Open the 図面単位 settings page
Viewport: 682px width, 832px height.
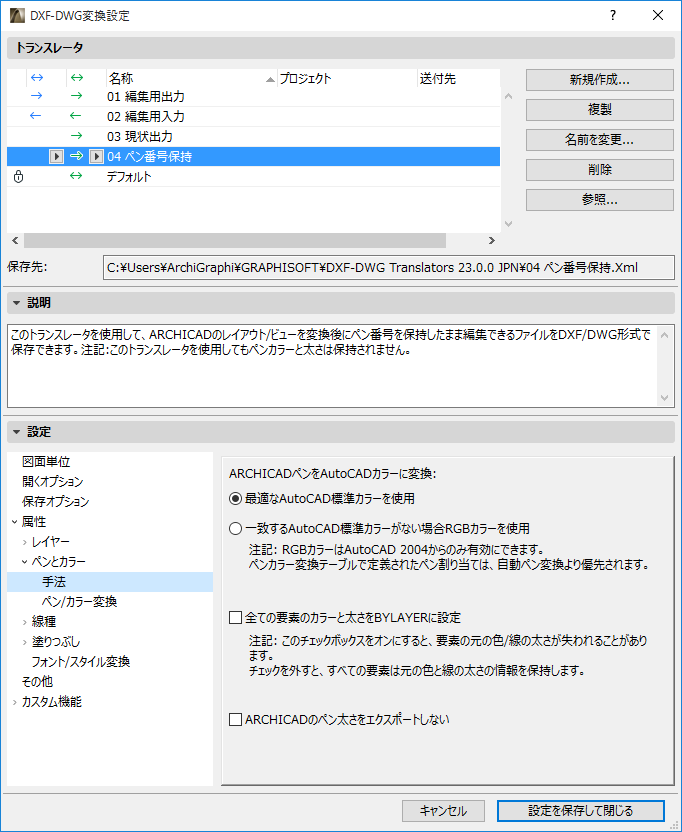click(x=46, y=462)
